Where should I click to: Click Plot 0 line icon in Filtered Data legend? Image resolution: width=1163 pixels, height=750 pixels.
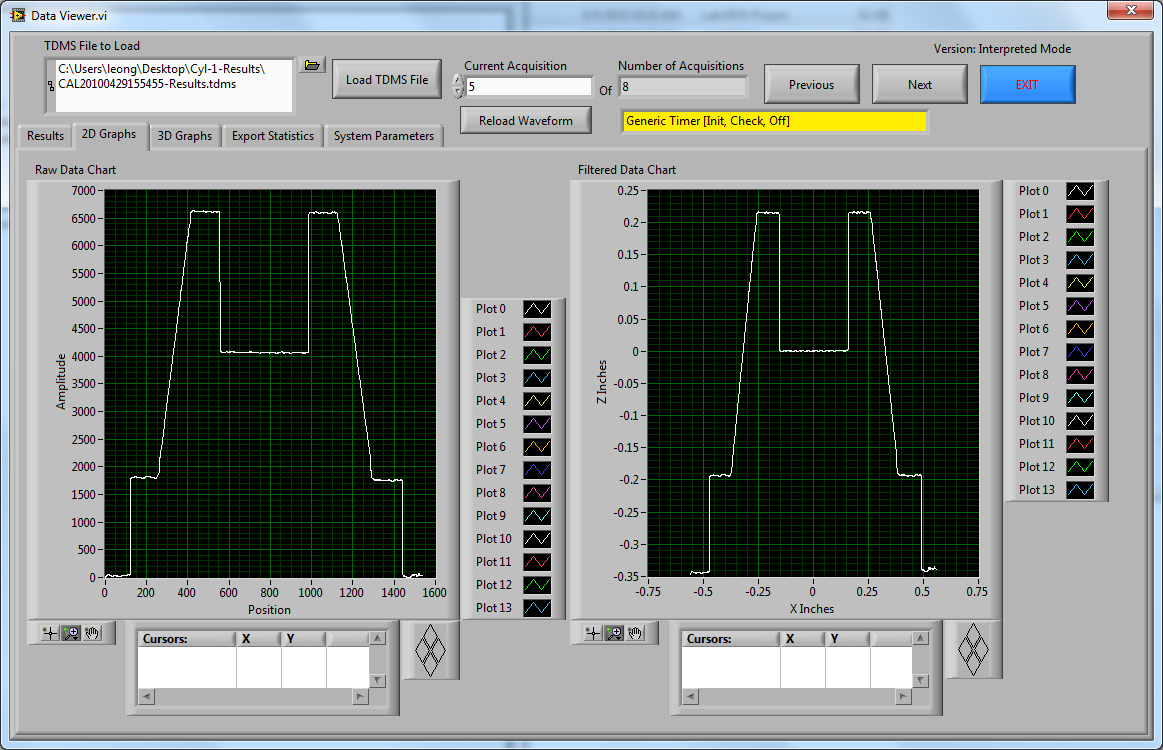1080,191
